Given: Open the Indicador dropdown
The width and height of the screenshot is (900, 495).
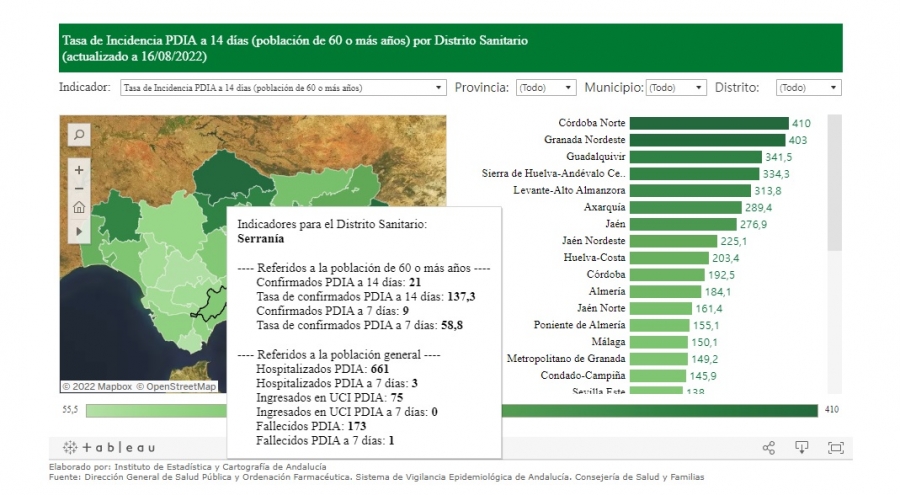Looking at the screenshot, I should tap(283, 88).
